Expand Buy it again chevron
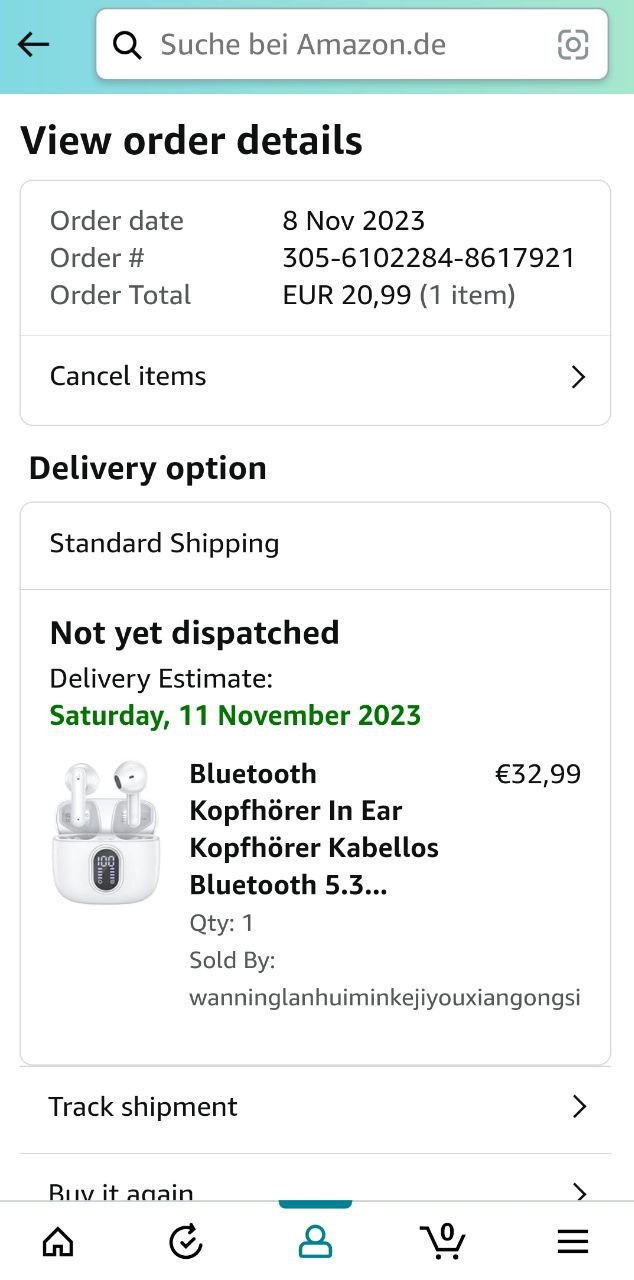This screenshot has width=634, height=1280. (x=577, y=1191)
